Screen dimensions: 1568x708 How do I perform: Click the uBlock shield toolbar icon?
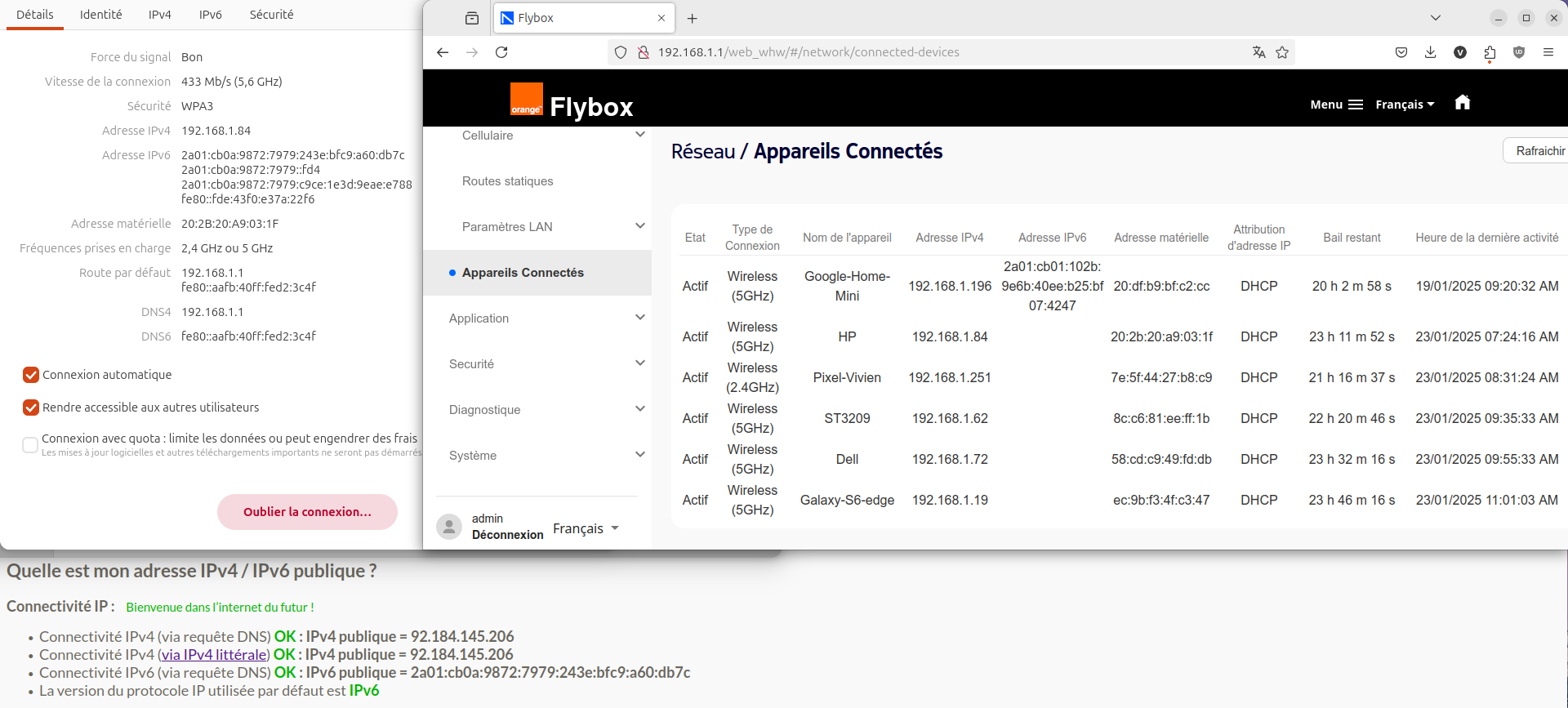[1519, 52]
